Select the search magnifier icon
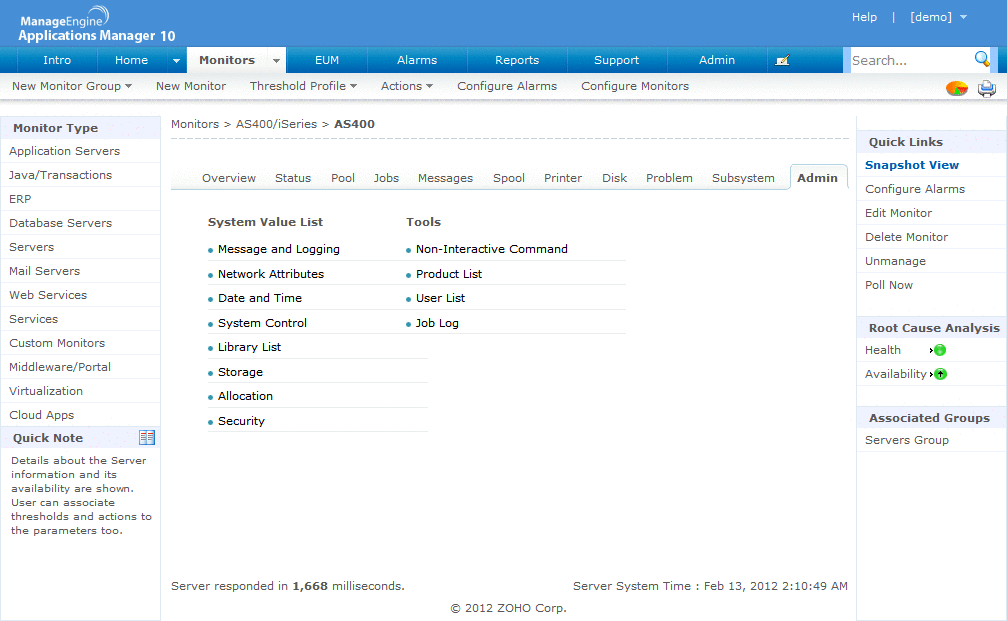Viewport: 1007px width, 621px height. pyautogui.click(x=983, y=60)
